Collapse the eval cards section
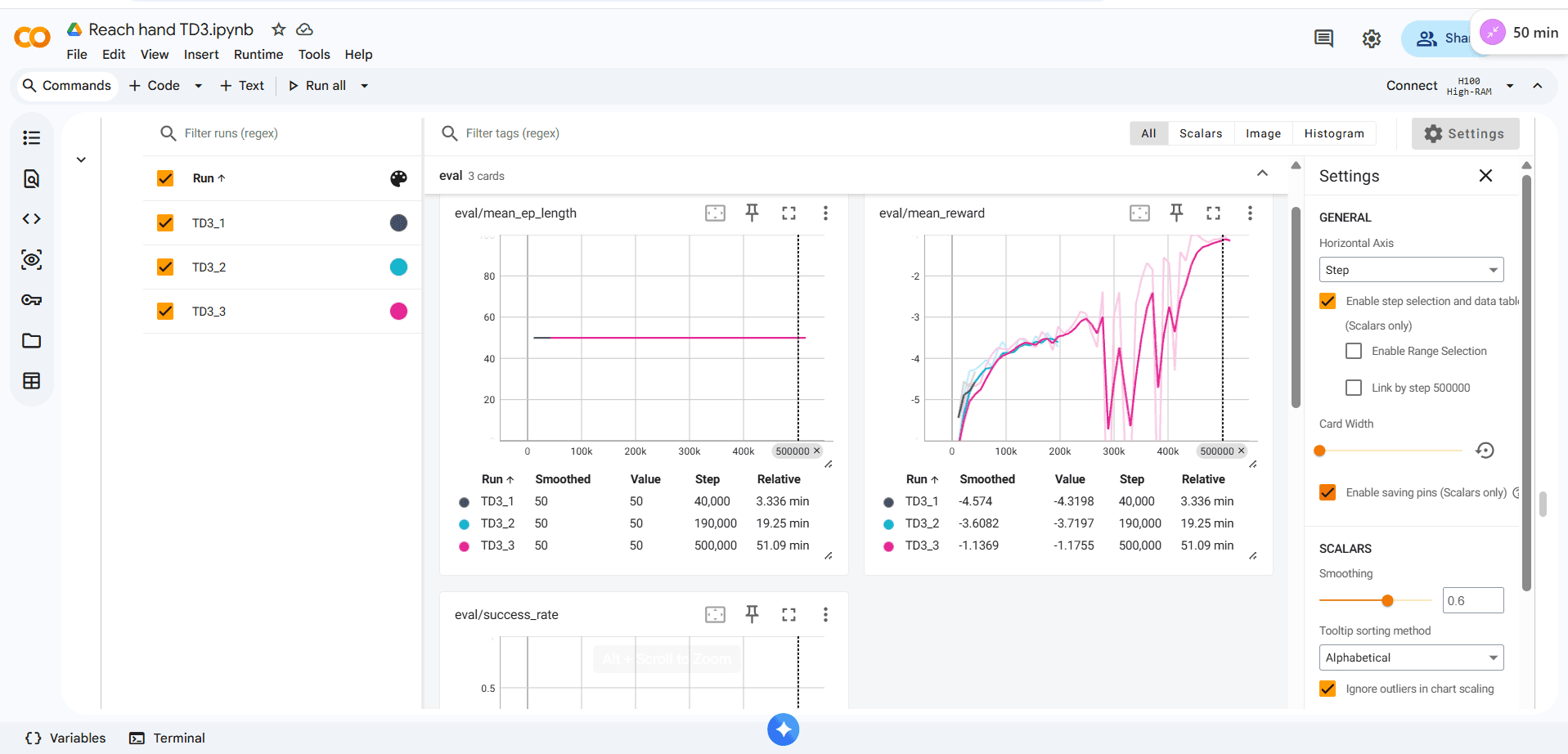The width and height of the screenshot is (1568, 754). 1262,173
